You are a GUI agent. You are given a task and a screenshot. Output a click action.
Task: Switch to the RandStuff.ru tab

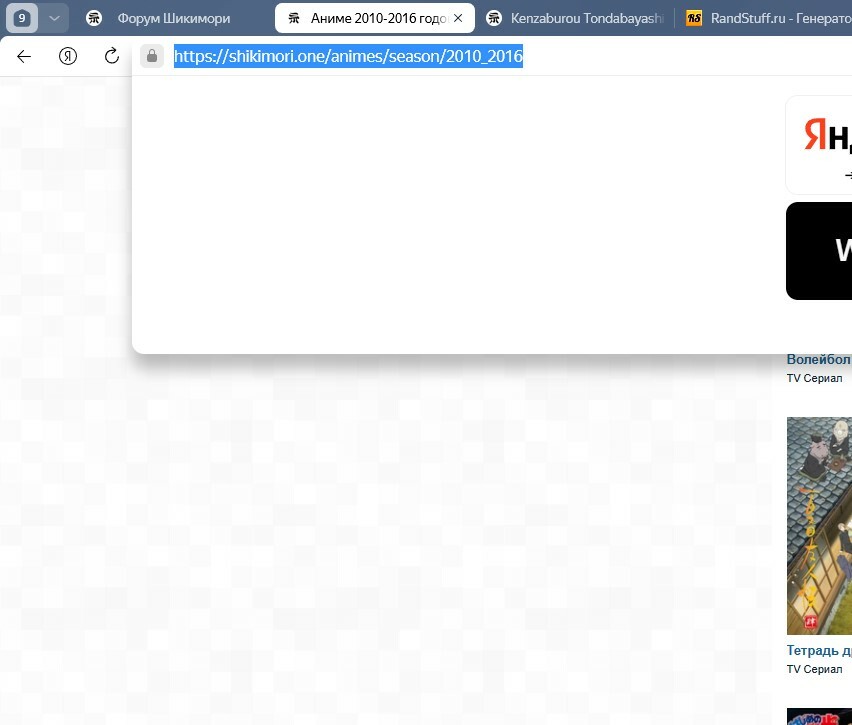(780, 18)
